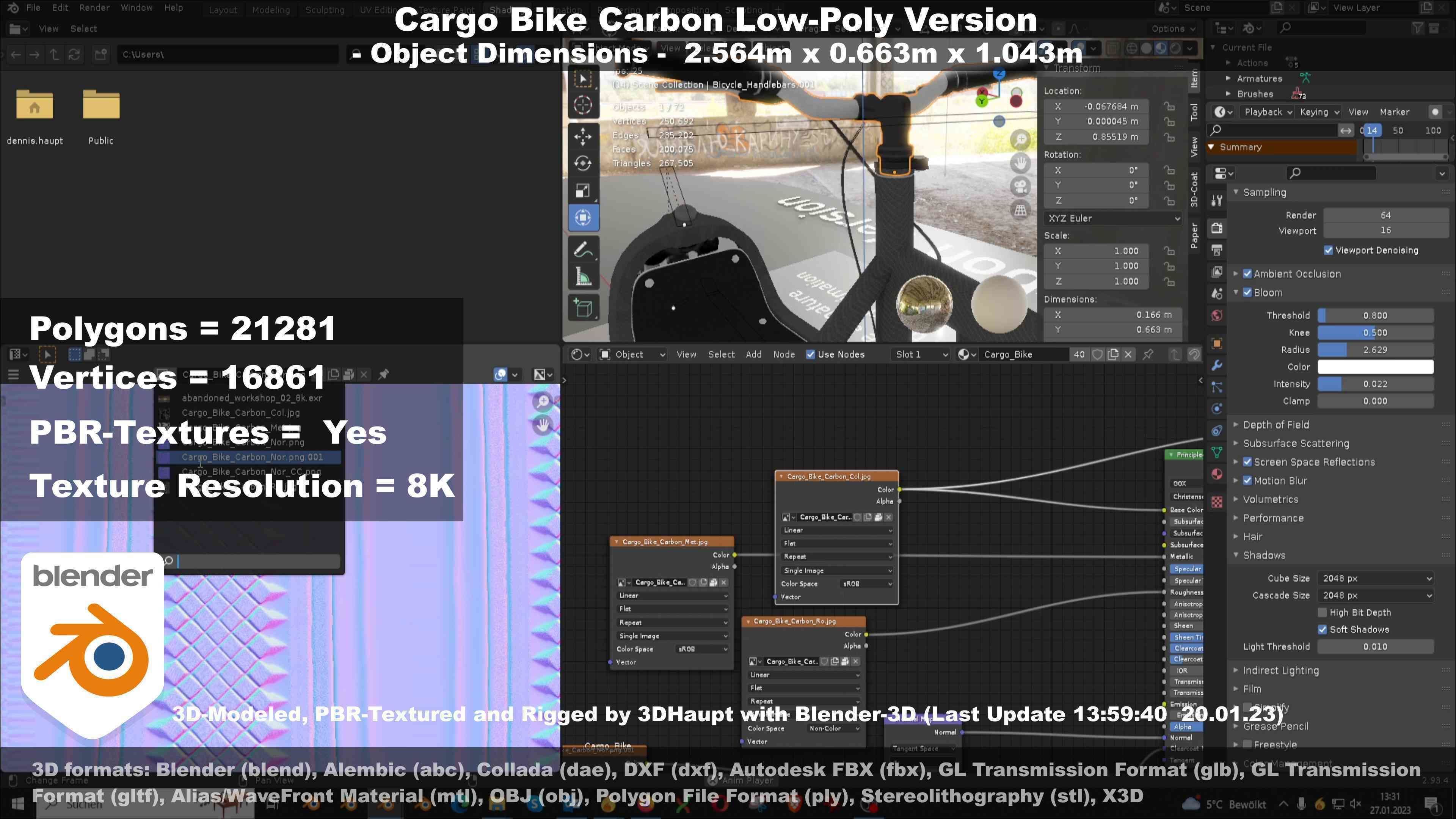The width and height of the screenshot is (1456, 819).
Task: Activate the 3D Cursor tool
Action: 583,105
